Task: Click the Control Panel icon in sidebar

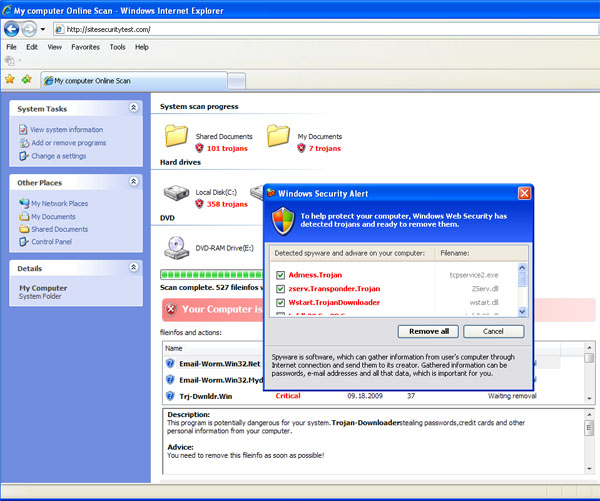Action: (24, 242)
